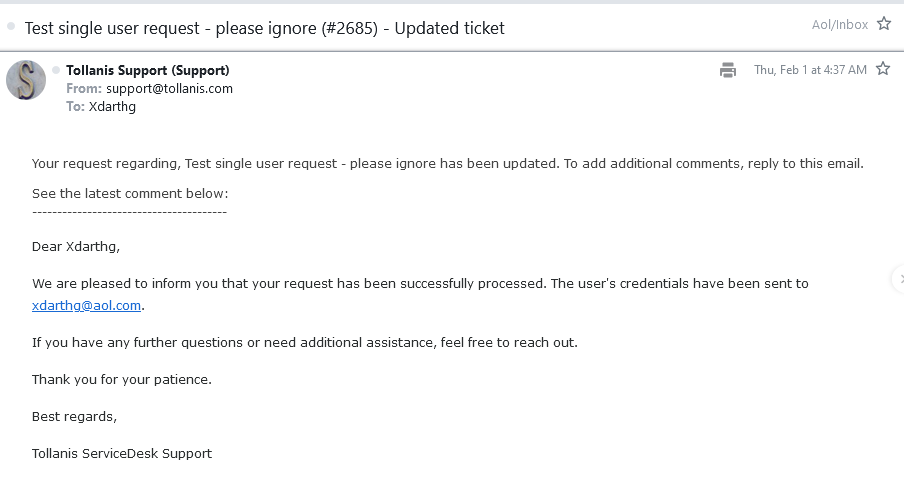This screenshot has width=904, height=483.
Task: Click the Tollanis Support sender avatar
Action: [26, 80]
